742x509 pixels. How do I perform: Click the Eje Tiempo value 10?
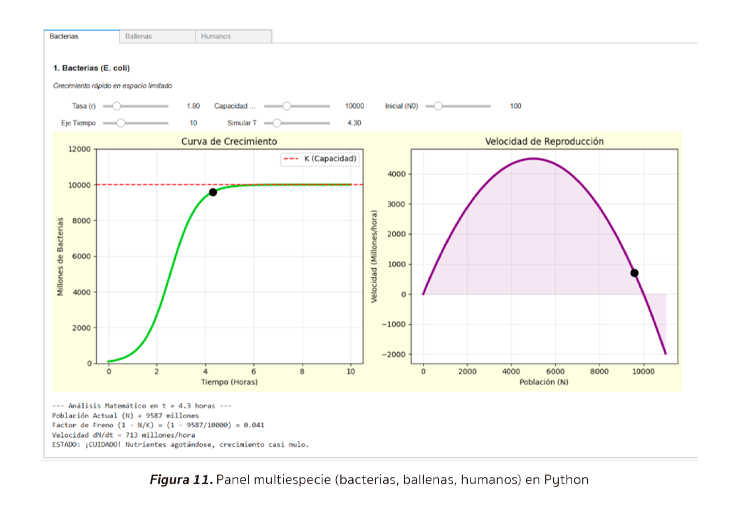193,123
